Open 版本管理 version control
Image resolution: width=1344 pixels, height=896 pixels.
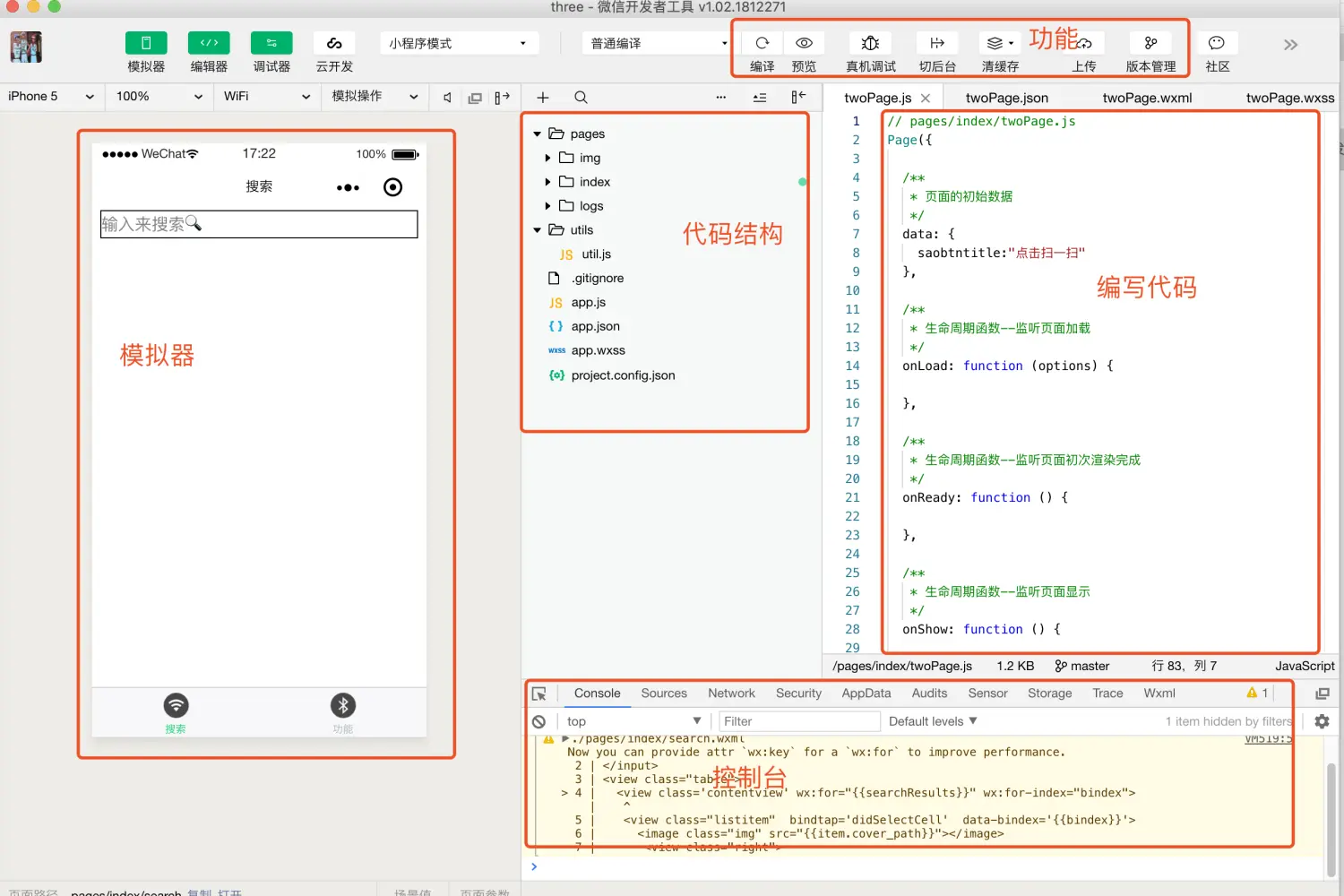click(1151, 43)
